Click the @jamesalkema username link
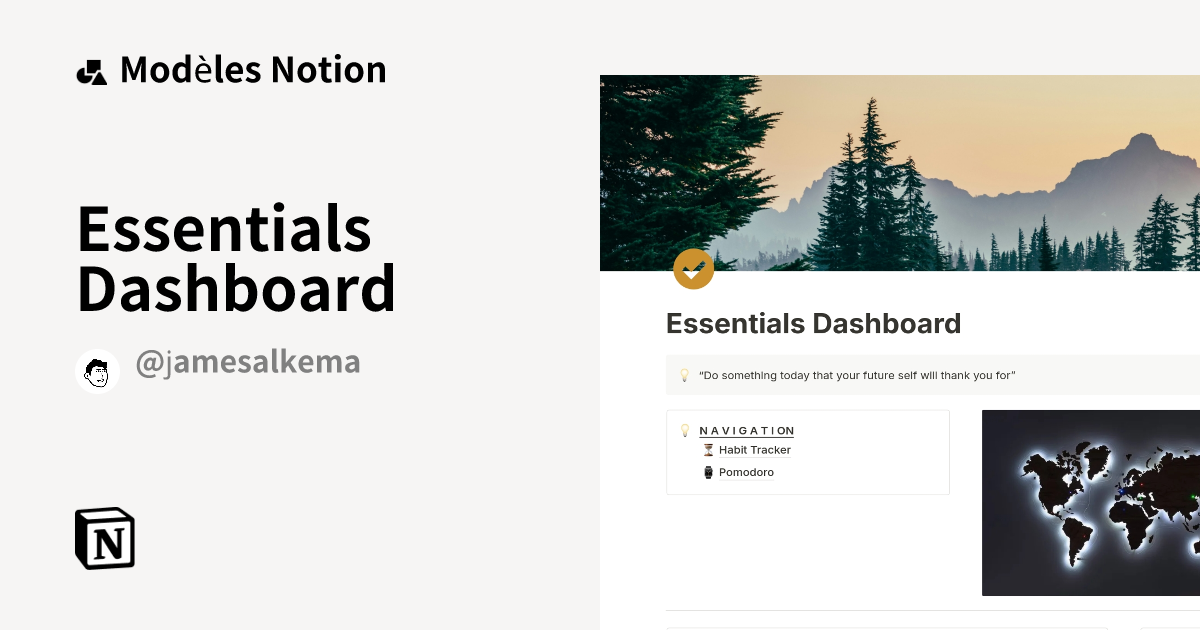This screenshot has height=630, width=1200. [x=248, y=363]
